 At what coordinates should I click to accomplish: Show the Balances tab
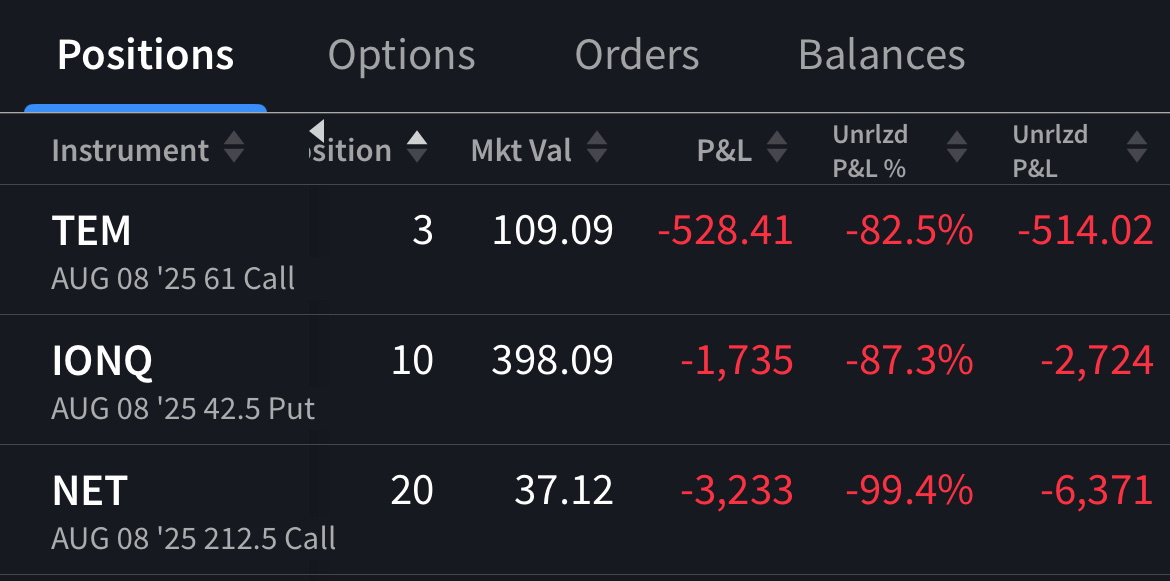tap(881, 55)
